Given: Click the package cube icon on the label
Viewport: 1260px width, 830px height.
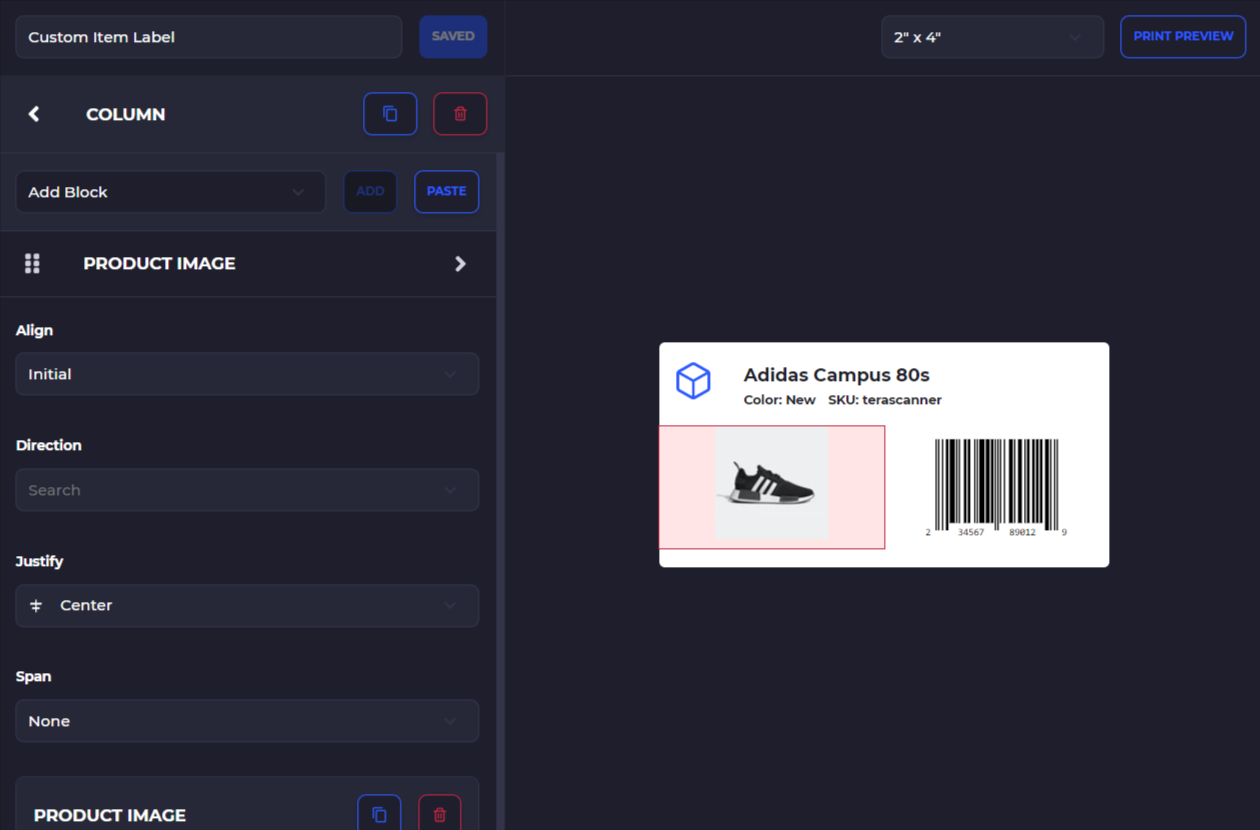Looking at the screenshot, I should click(693, 380).
